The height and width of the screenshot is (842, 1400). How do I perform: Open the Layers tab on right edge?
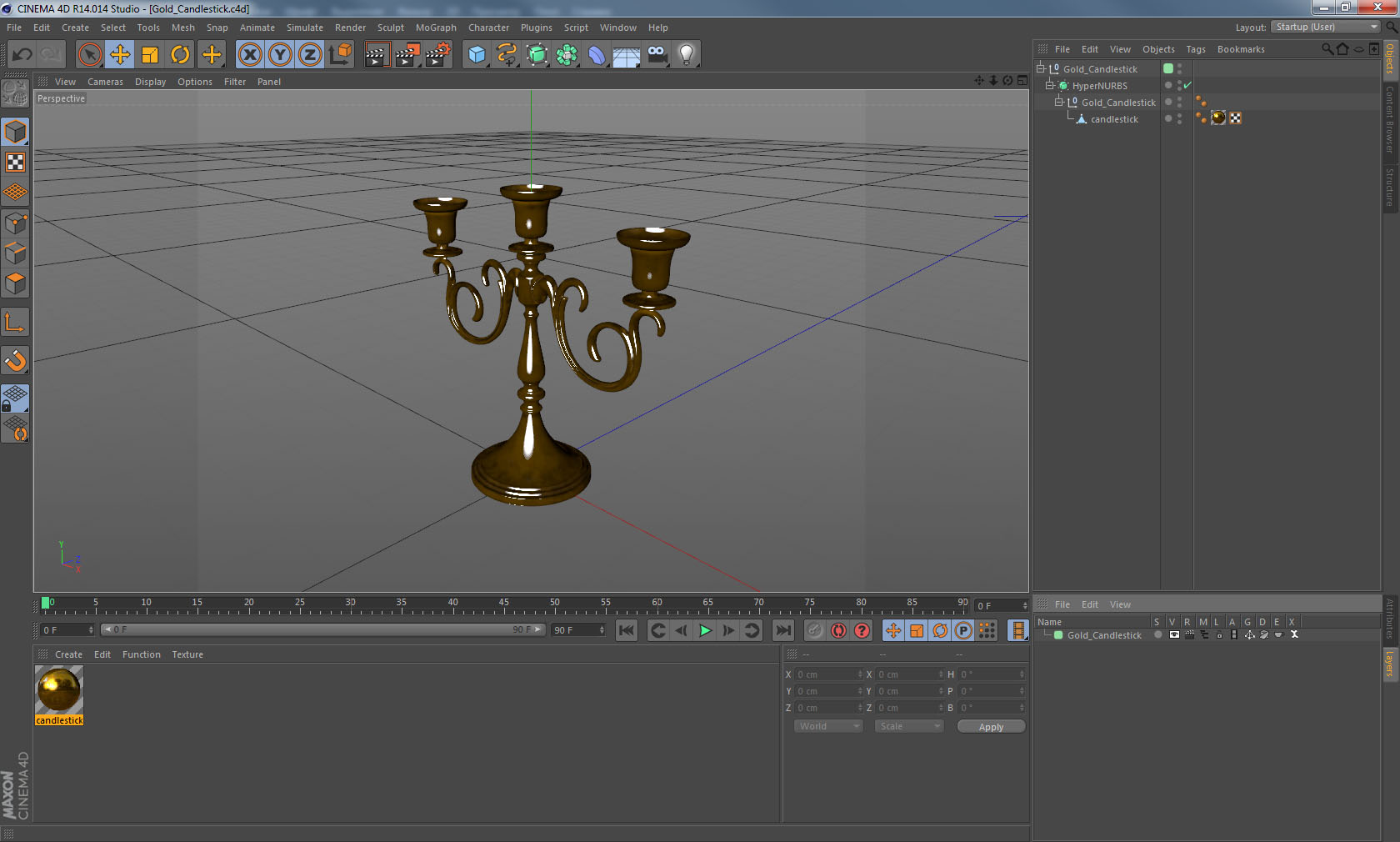[1390, 664]
